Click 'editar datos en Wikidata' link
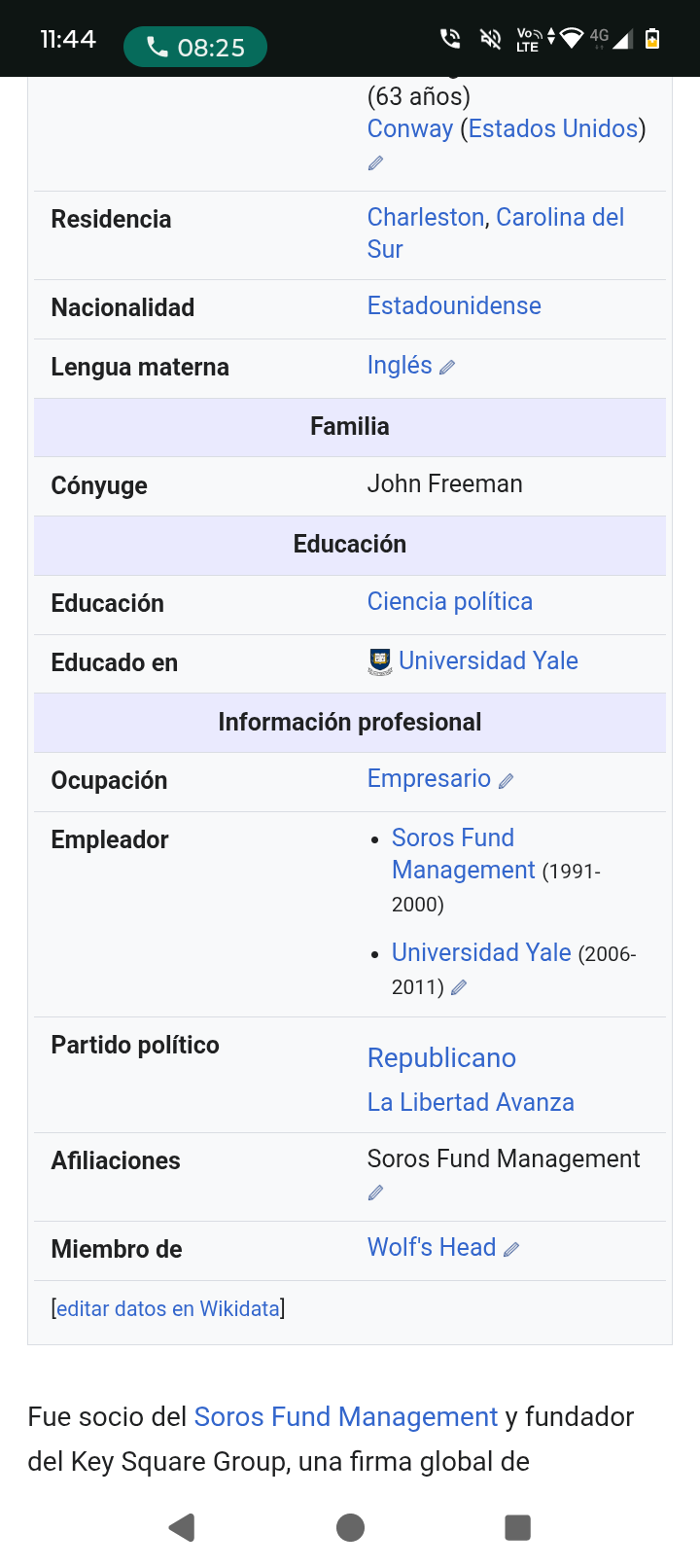This screenshot has height=1568, width=700. point(168,1308)
